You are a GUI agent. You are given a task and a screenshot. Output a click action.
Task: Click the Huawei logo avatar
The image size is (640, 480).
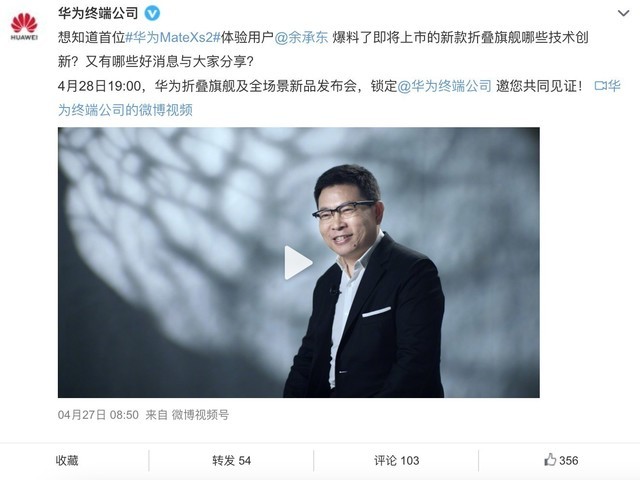coord(24,26)
